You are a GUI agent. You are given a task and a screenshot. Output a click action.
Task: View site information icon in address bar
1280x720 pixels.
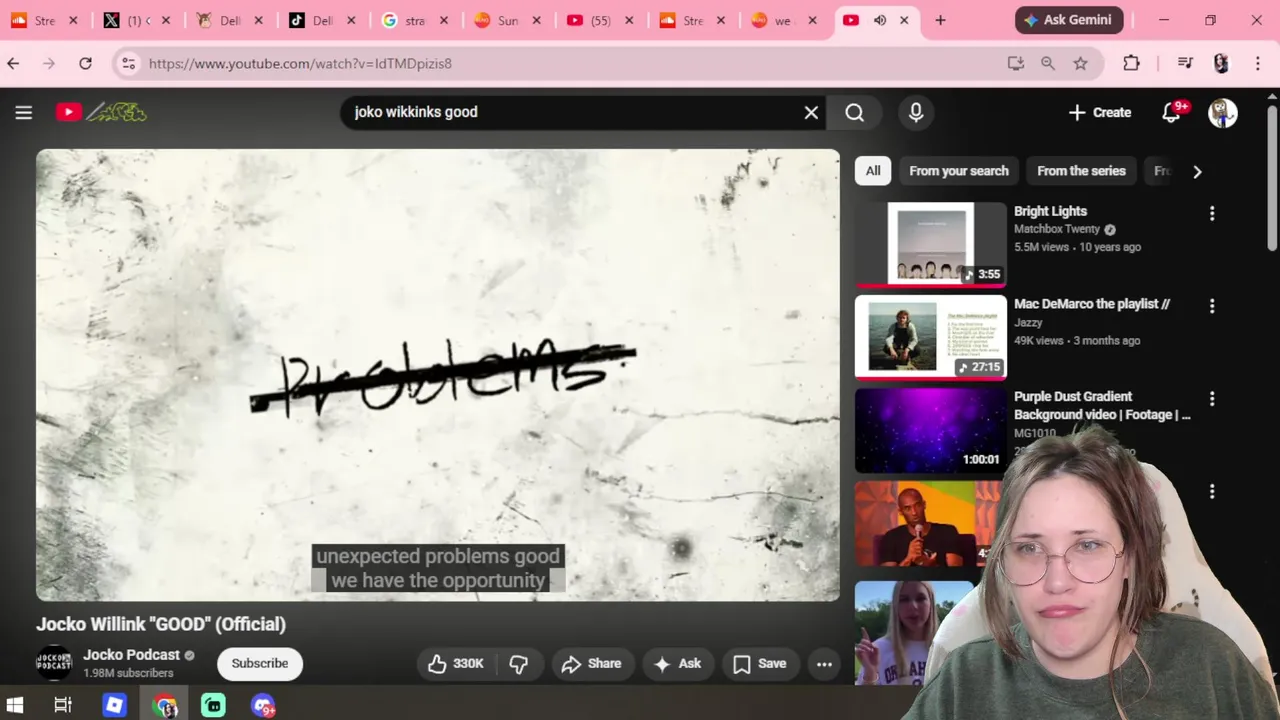coord(128,63)
